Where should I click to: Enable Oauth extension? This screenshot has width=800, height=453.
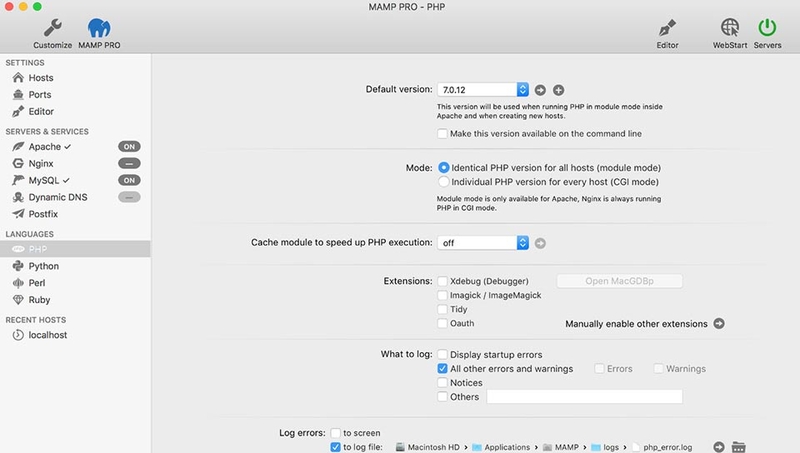(x=442, y=323)
